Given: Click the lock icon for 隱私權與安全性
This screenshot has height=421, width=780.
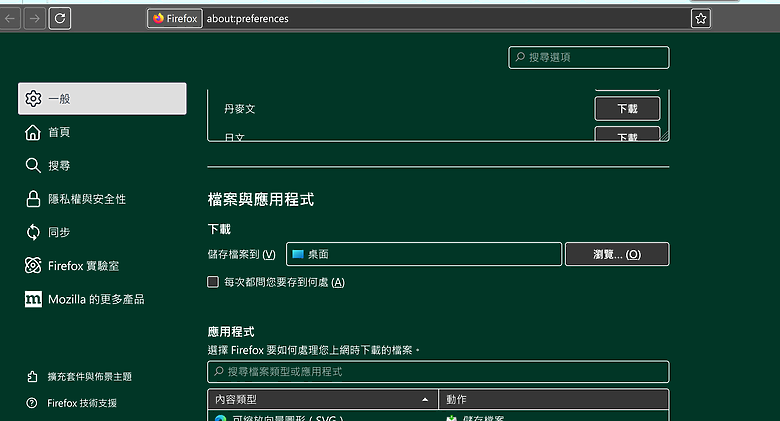Looking at the screenshot, I should click(33, 199).
